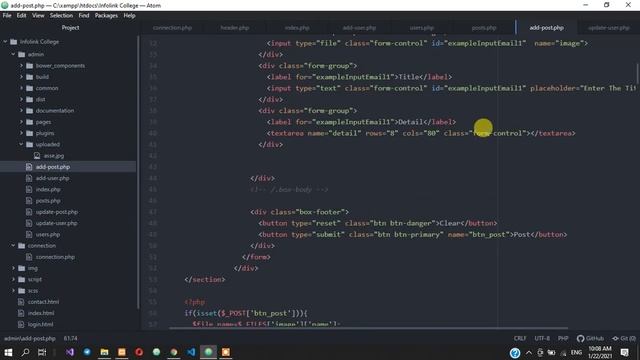Change the CRLF line ending setting
Screen dimensions: 640x360
pos(520,338)
